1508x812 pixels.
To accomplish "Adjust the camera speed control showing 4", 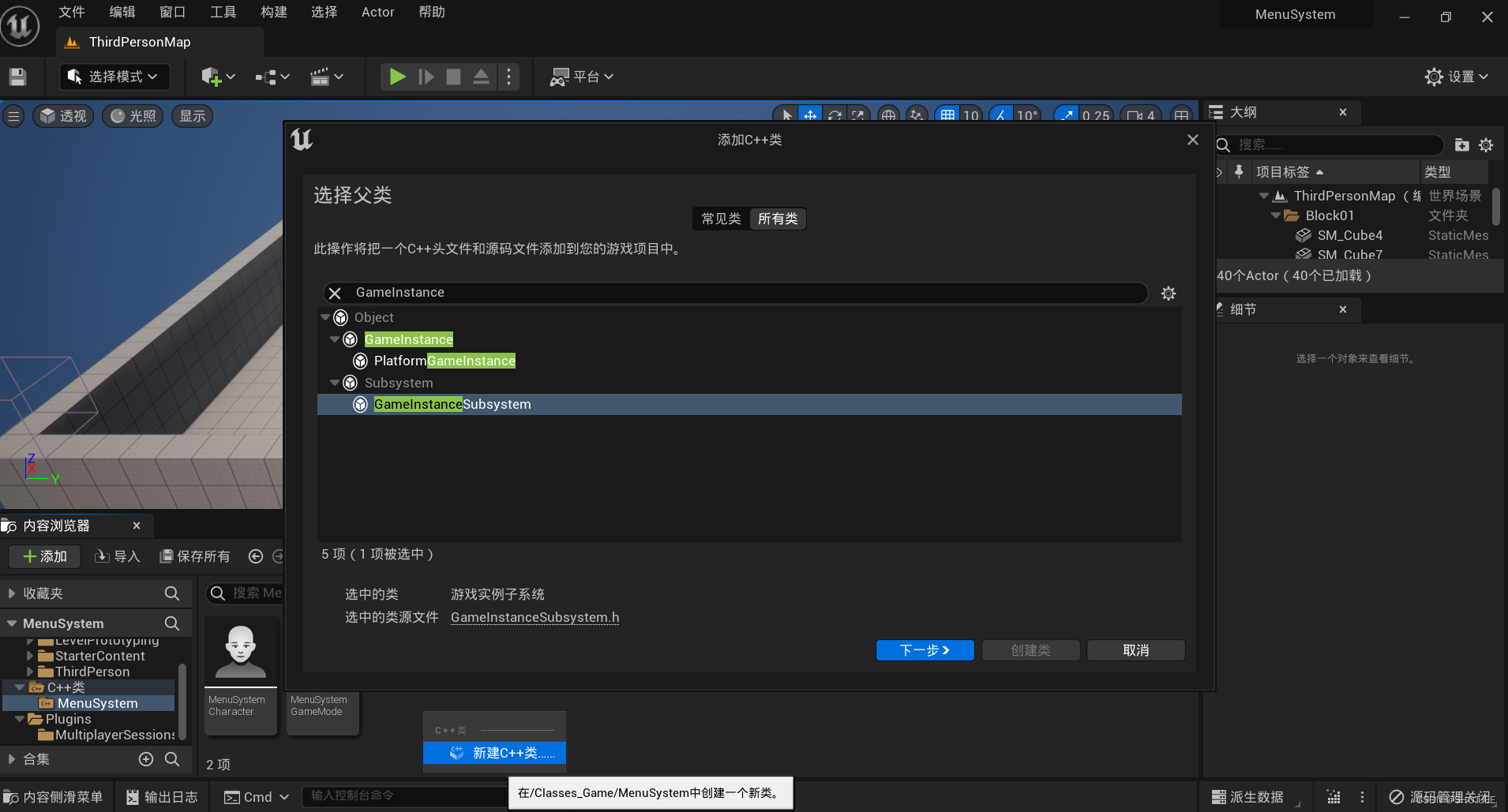I will (x=1140, y=116).
